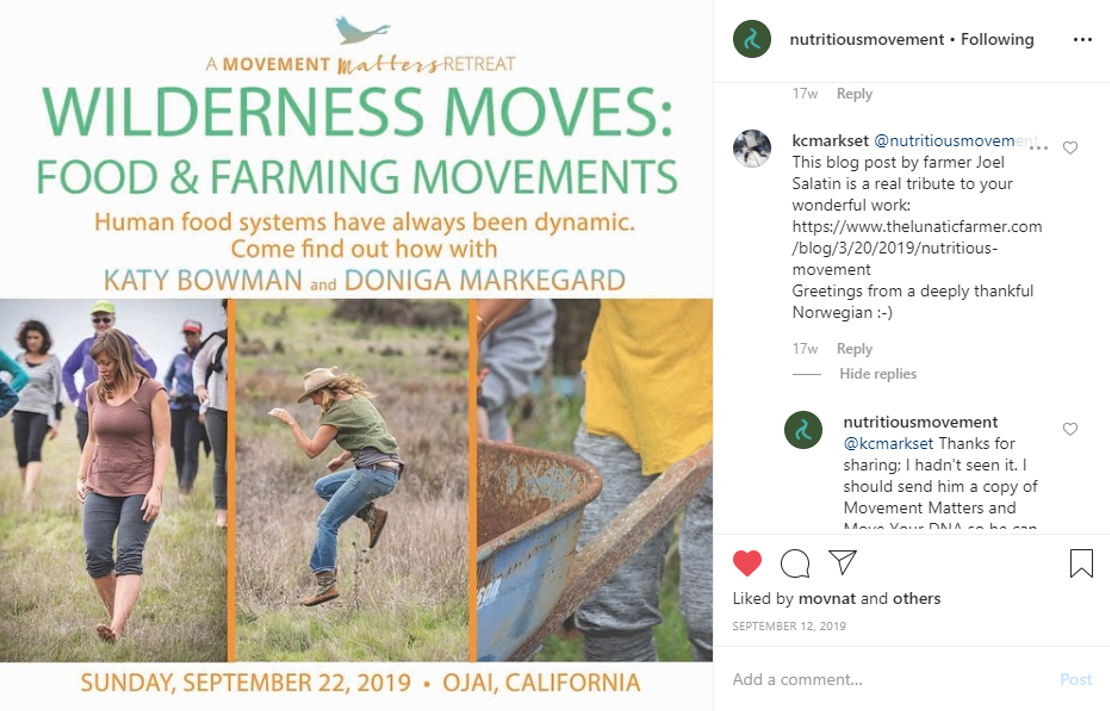The height and width of the screenshot is (711, 1110).
Task: Open post options three-dot menu
Action: click(1082, 40)
